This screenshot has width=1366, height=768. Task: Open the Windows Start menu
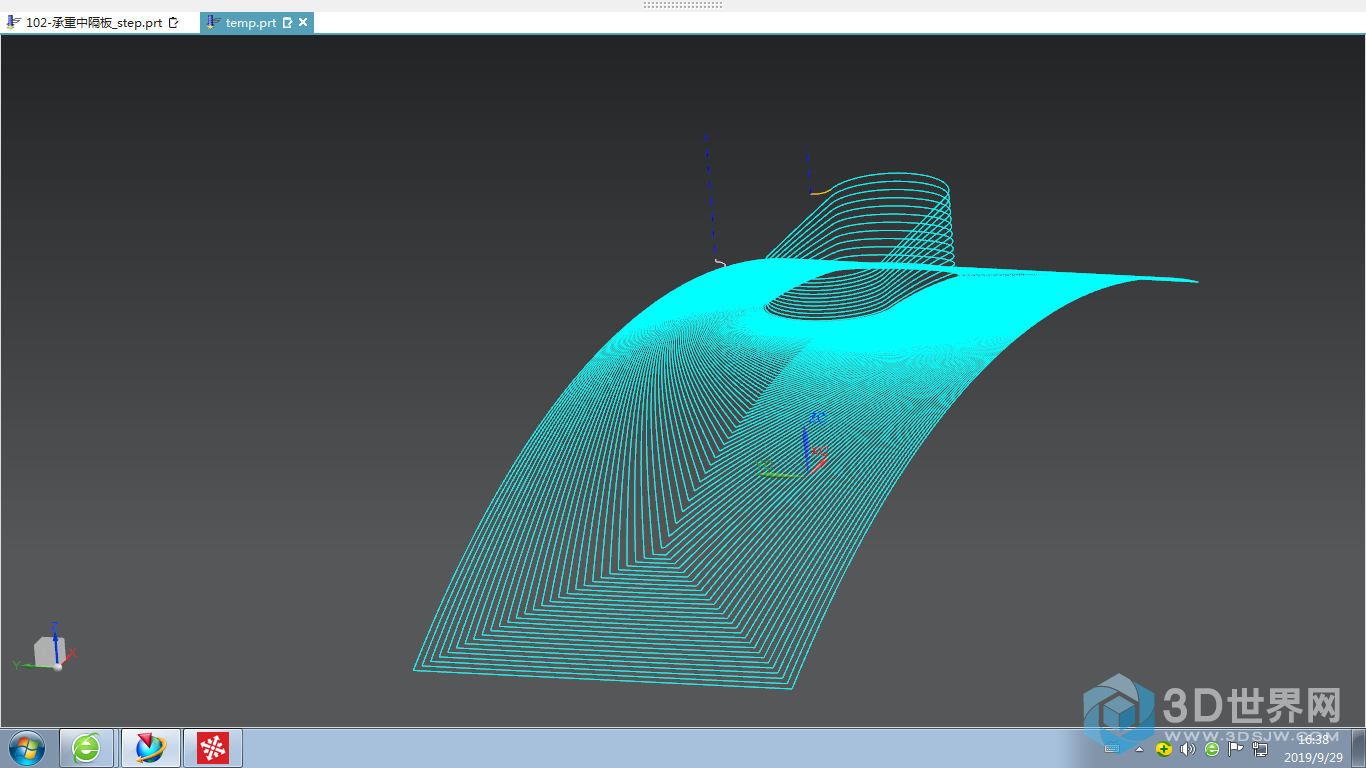27,747
